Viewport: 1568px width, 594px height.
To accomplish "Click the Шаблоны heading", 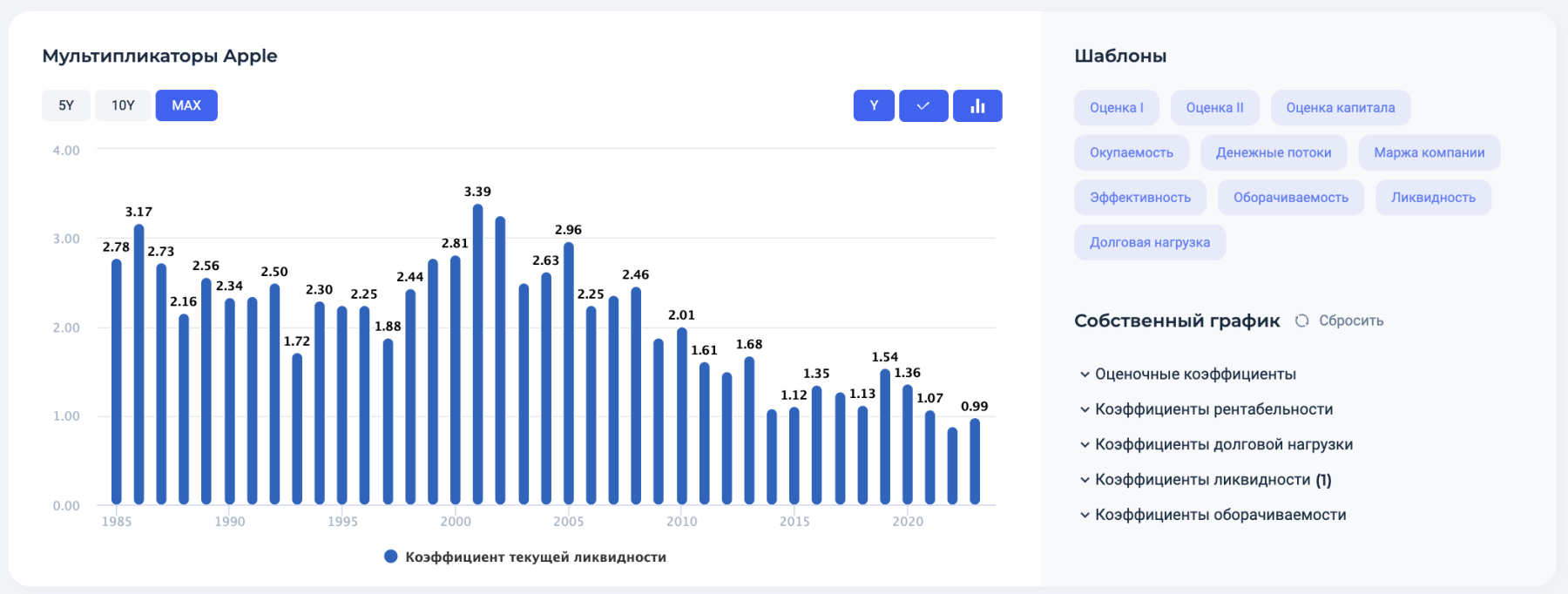I will (x=1120, y=56).
